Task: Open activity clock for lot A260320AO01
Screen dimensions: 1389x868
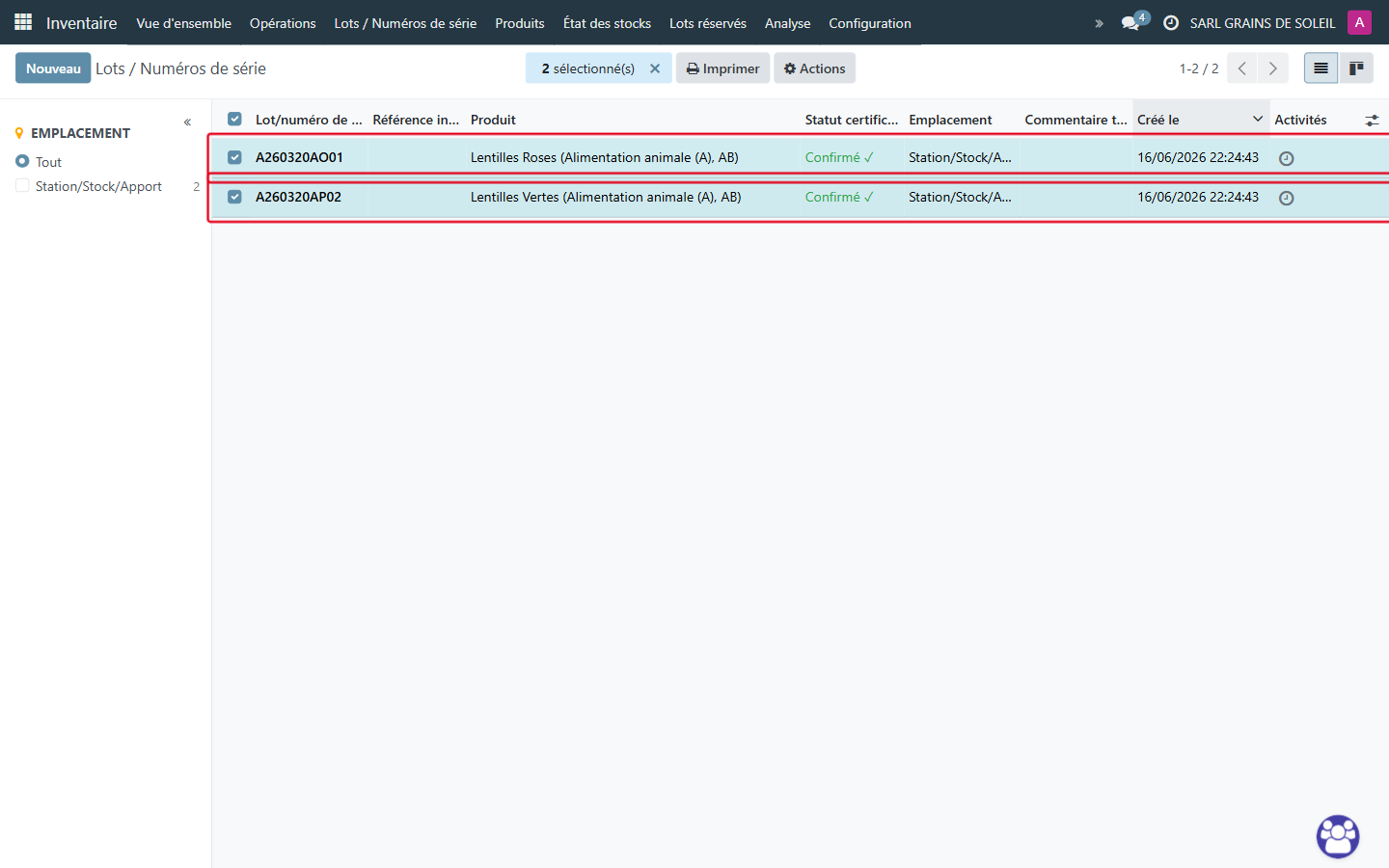Action: [1286, 158]
